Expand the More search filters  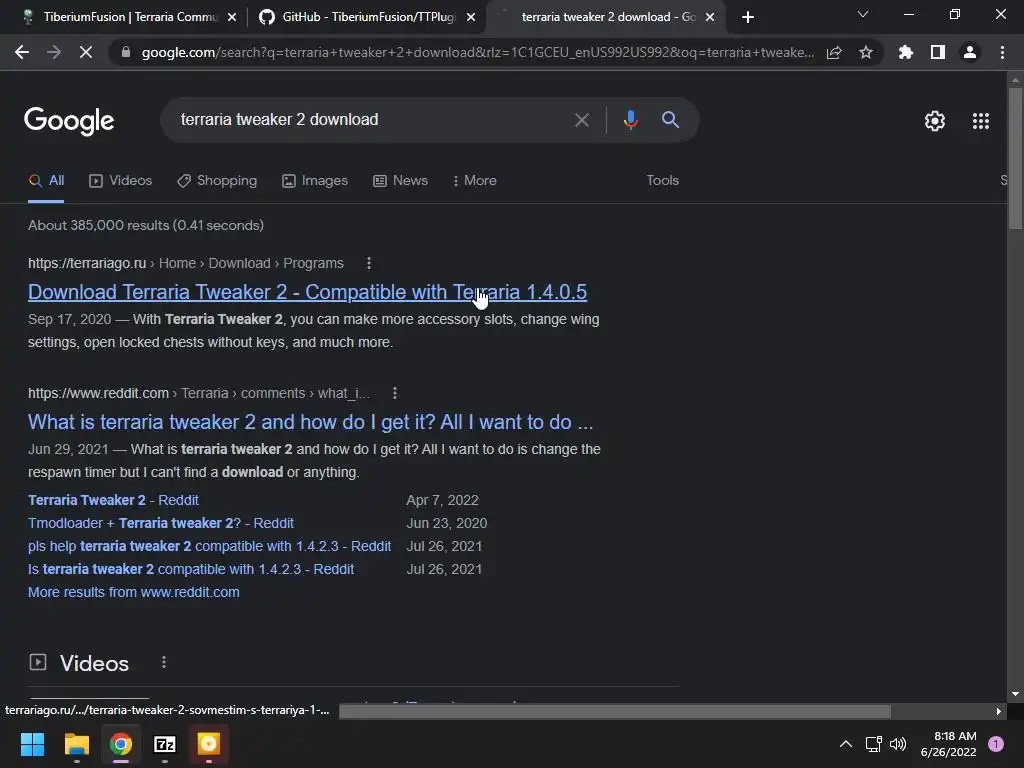pyautogui.click(x=475, y=181)
